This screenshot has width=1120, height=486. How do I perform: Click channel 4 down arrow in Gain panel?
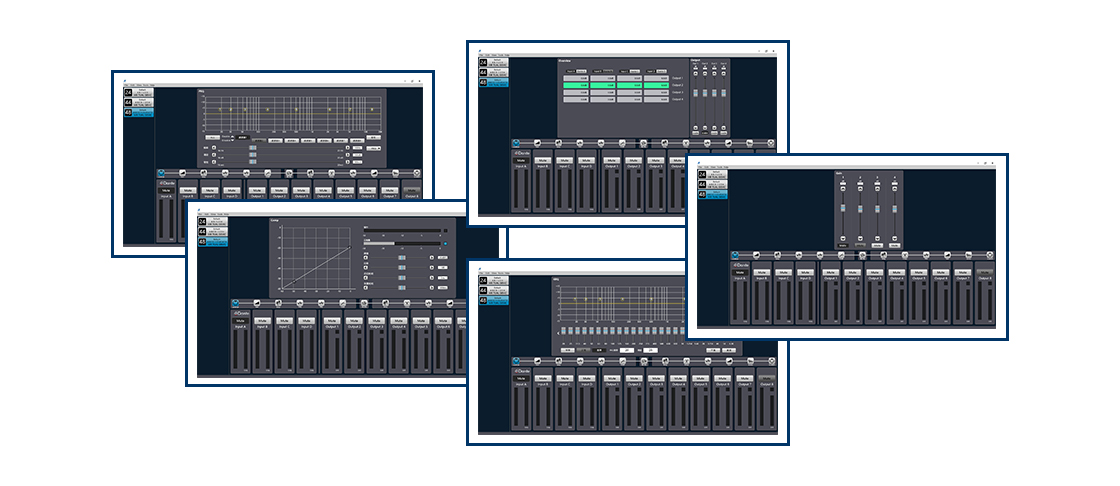pos(895,239)
